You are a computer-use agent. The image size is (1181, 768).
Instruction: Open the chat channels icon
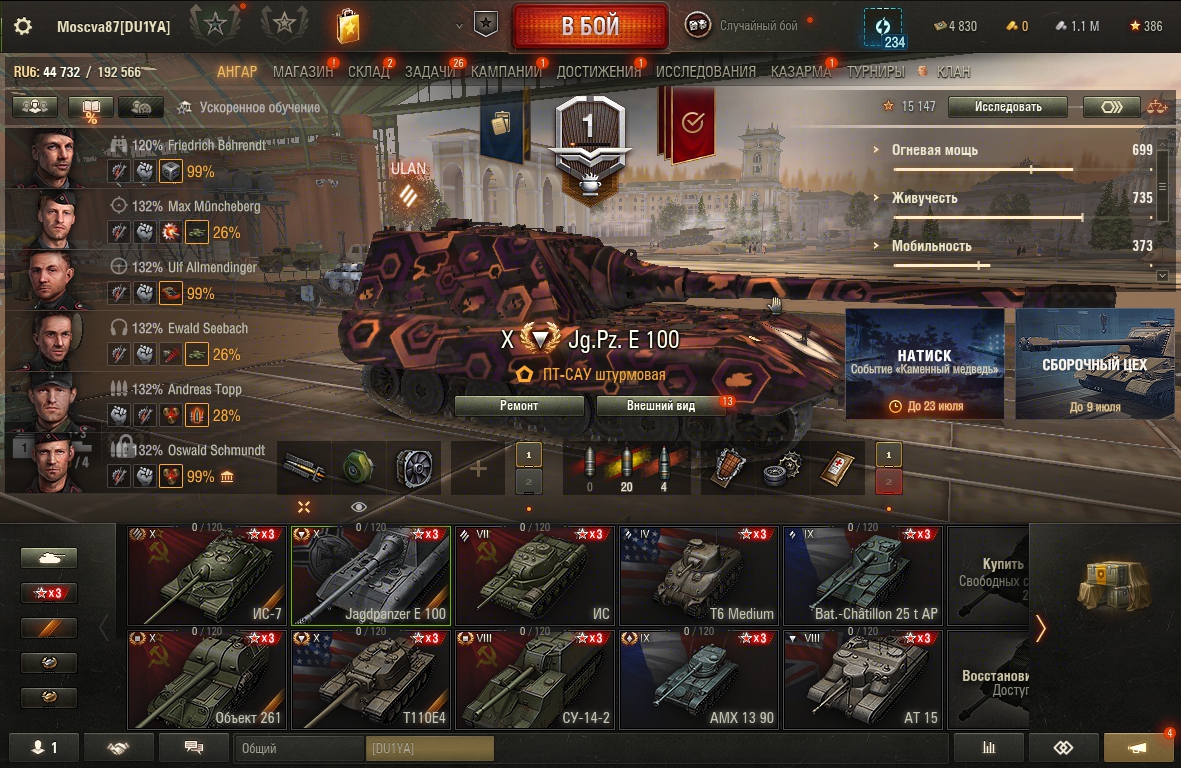click(194, 748)
